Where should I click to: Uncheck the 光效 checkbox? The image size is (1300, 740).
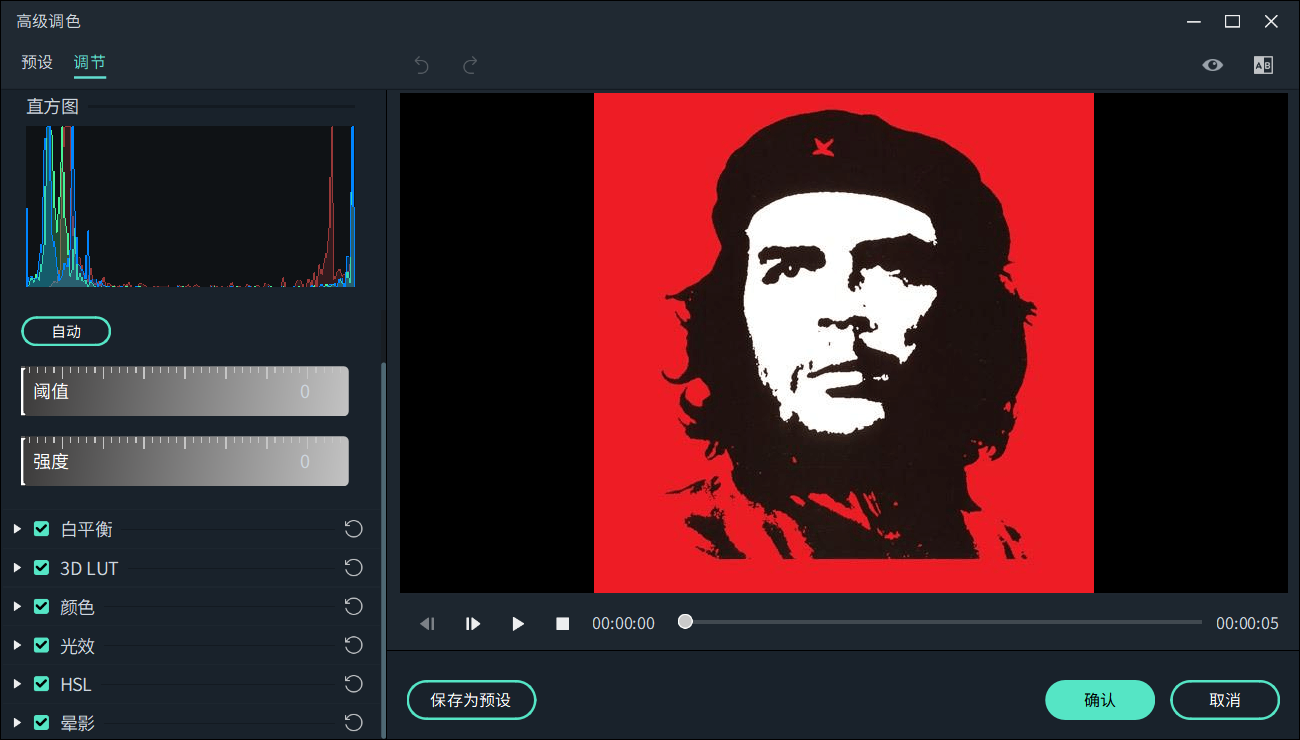(x=42, y=646)
